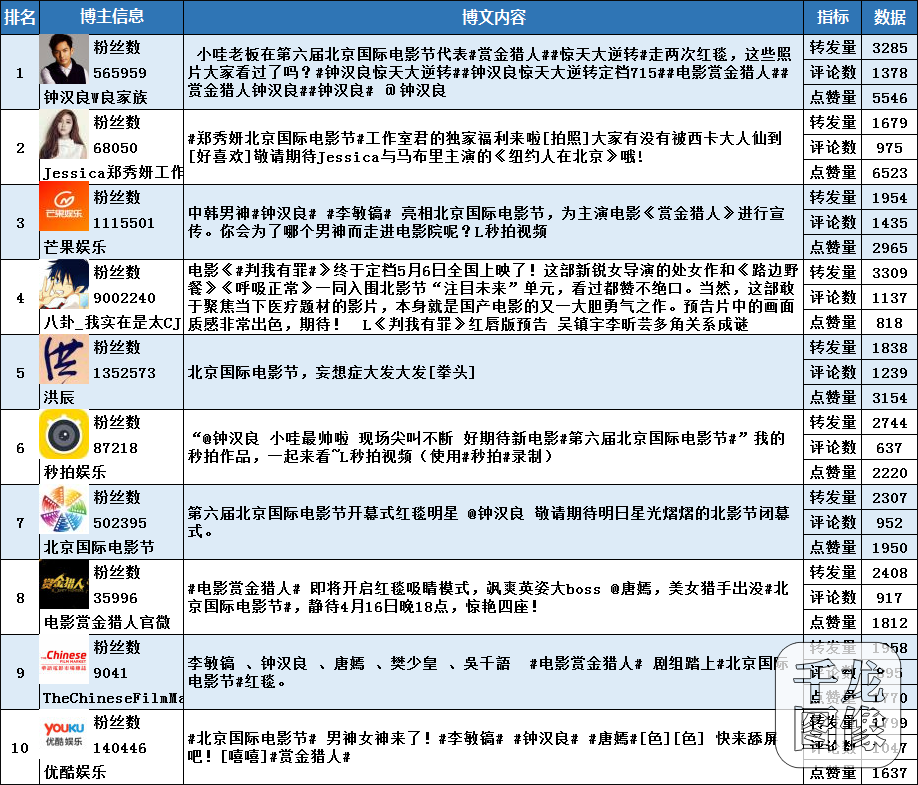The width and height of the screenshot is (918, 785).
Task: Click the post 北京国际电影节，妄想症大发大发
Action: point(331,372)
